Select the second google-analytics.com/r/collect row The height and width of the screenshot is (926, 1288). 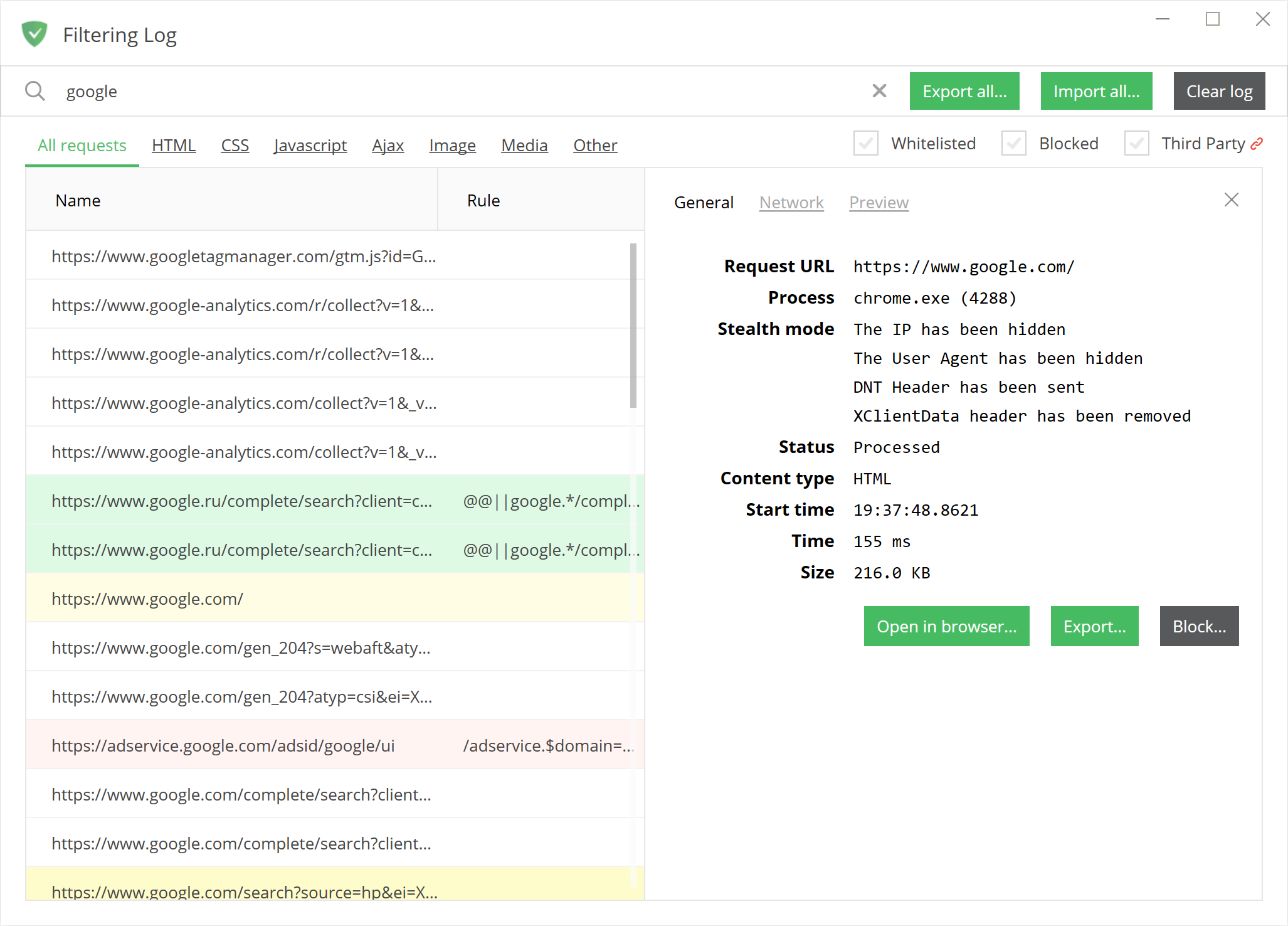point(335,354)
